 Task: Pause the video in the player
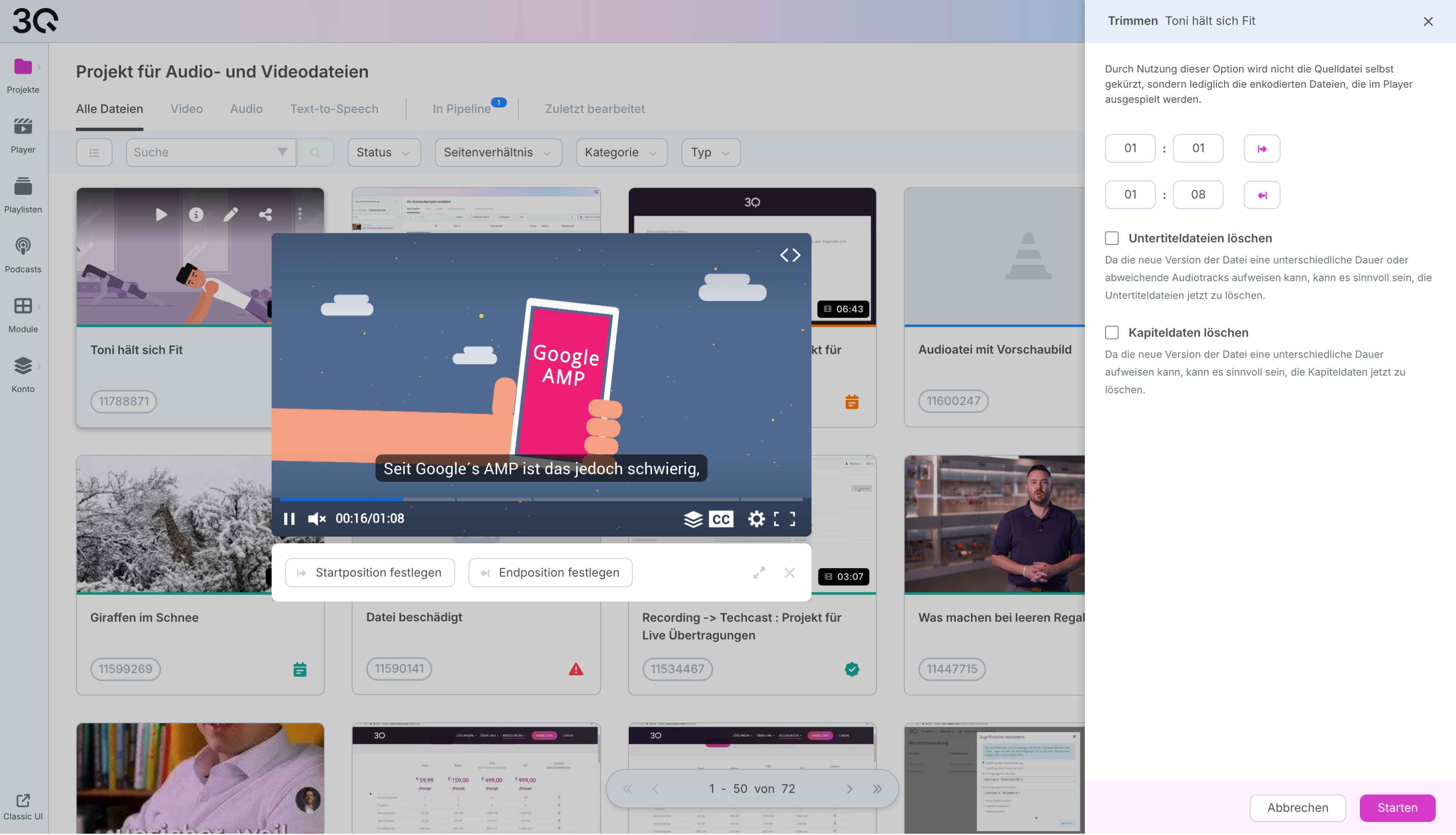point(289,518)
